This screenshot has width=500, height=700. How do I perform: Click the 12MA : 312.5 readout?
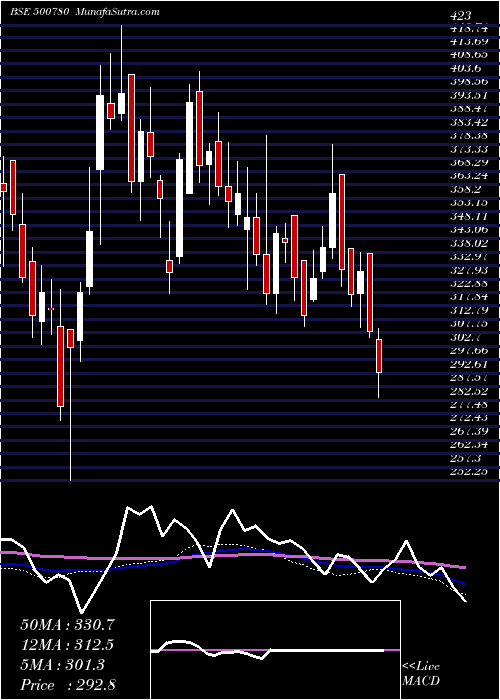click(67, 645)
